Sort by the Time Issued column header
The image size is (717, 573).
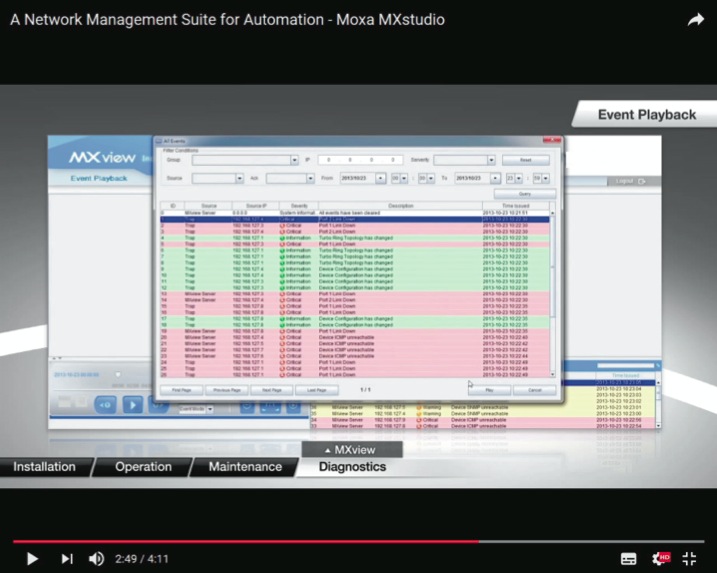[x=516, y=206]
